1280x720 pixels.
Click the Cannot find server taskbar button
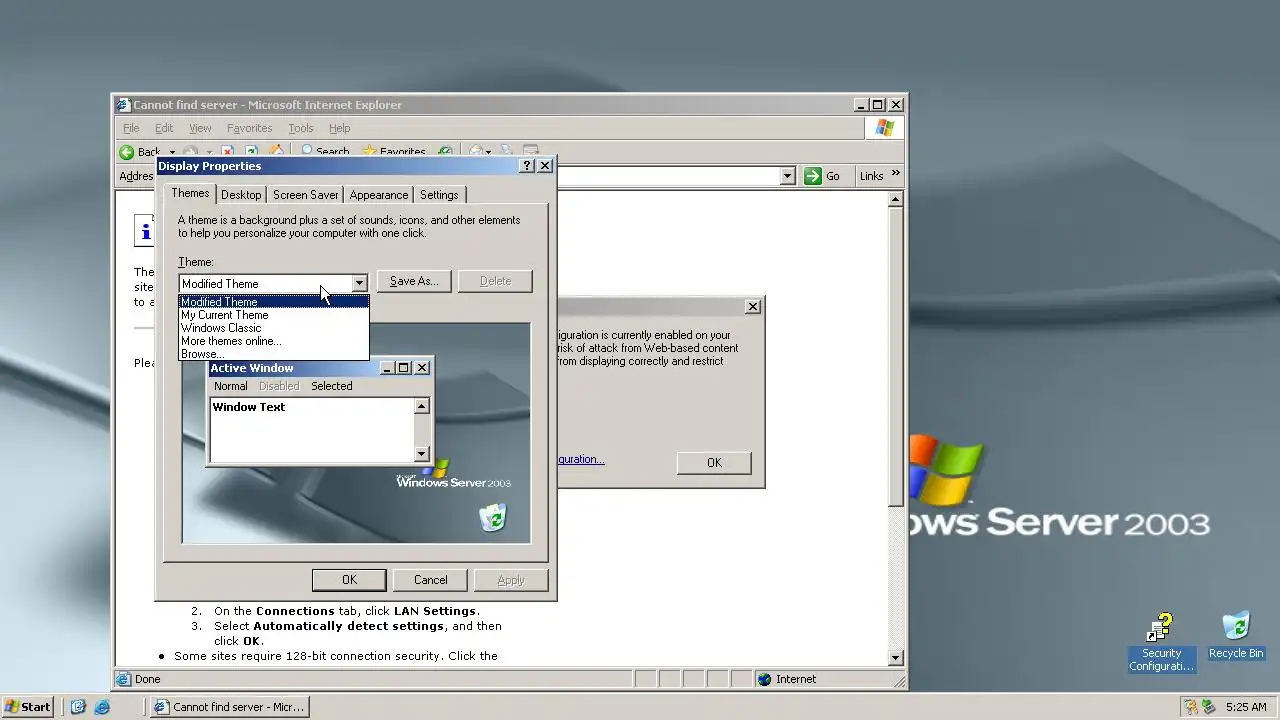230,706
